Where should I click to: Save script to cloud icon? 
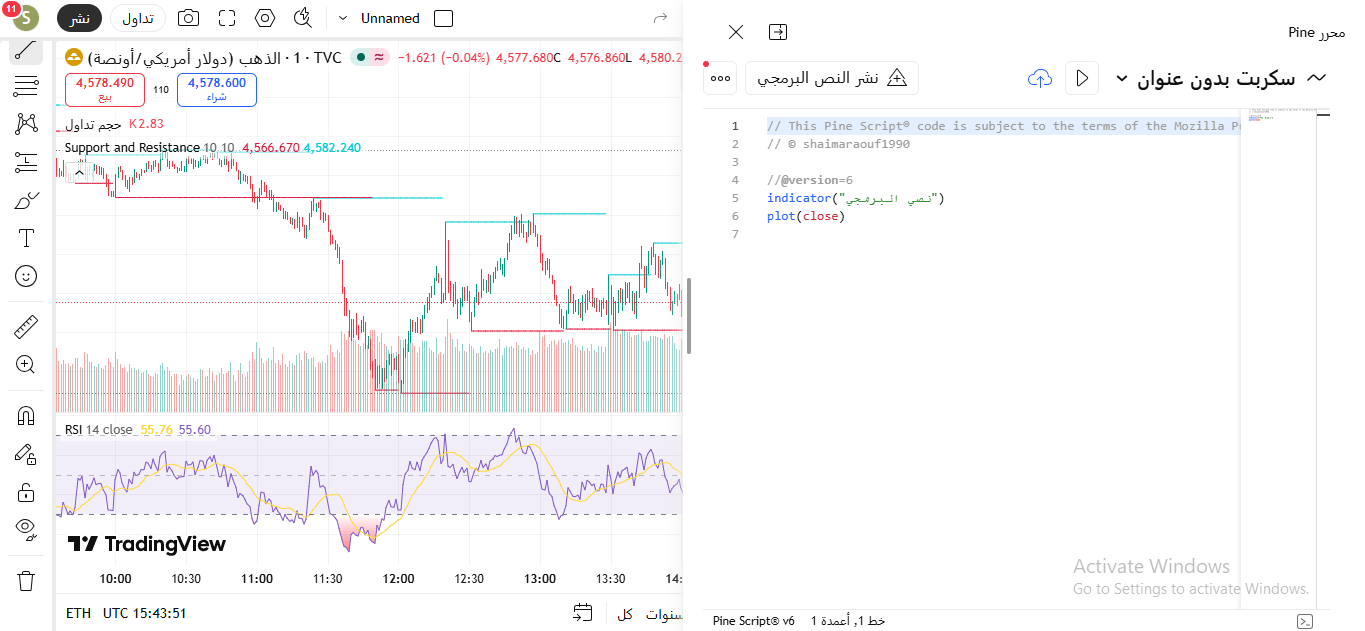pyautogui.click(x=1040, y=78)
